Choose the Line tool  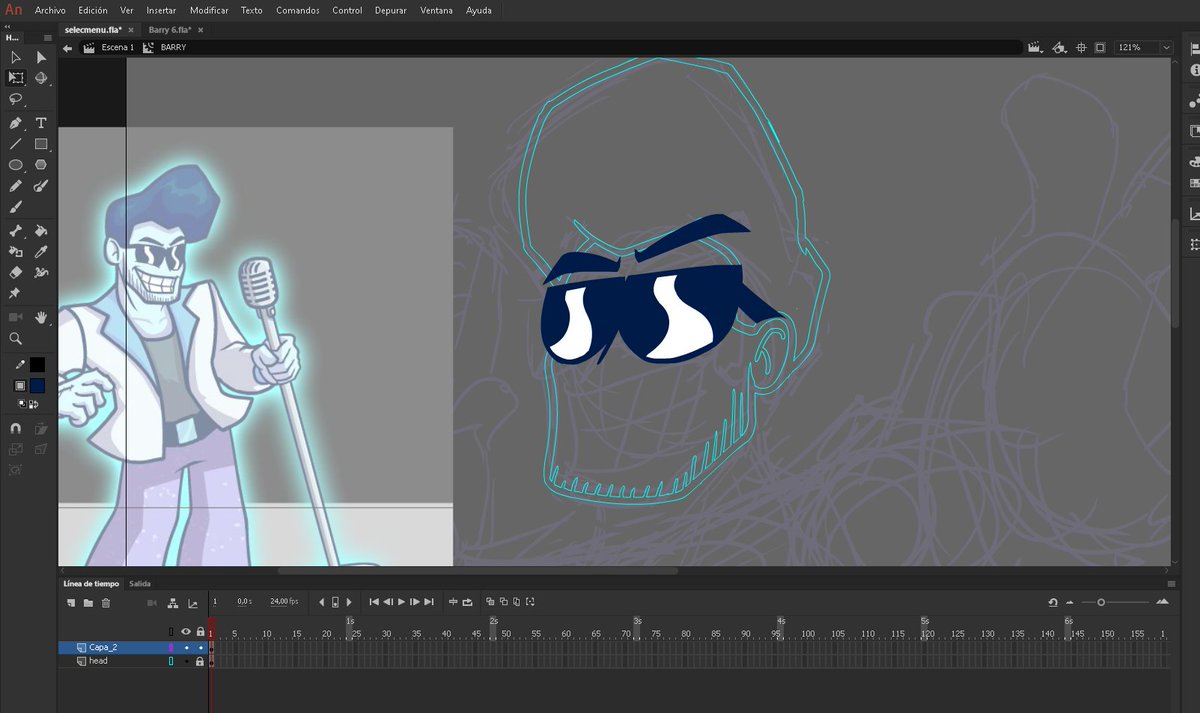tap(16, 144)
